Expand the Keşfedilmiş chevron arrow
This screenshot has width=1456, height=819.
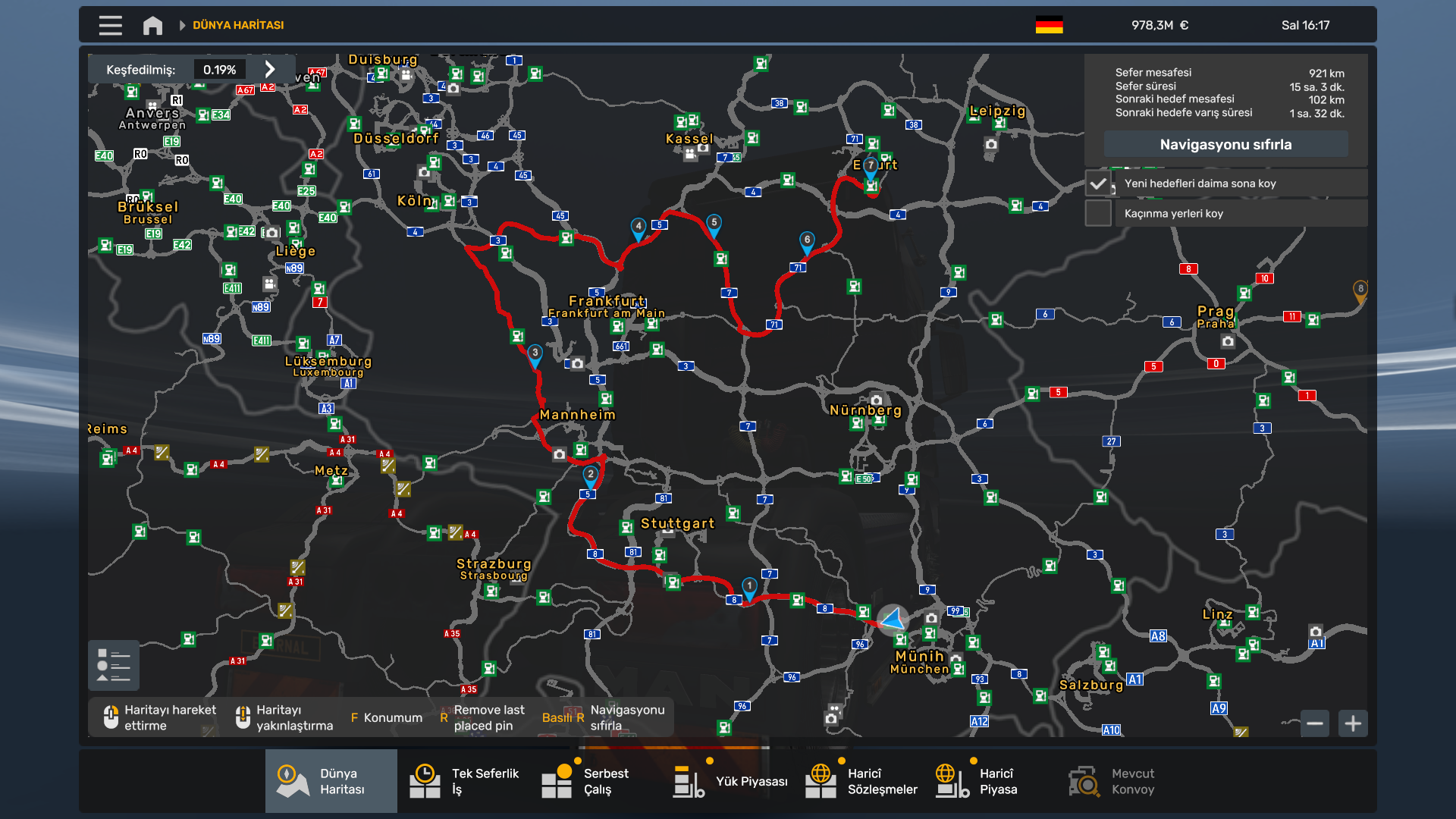pyautogui.click(x=270, y=69)
